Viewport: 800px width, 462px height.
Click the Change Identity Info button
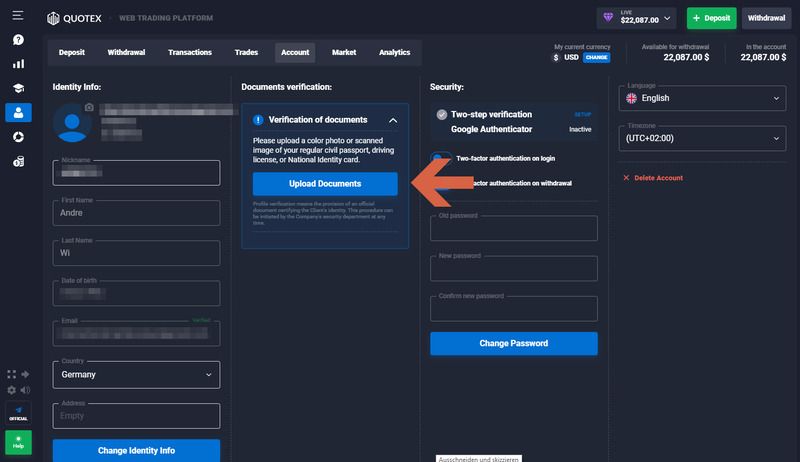tap(136, 451)
